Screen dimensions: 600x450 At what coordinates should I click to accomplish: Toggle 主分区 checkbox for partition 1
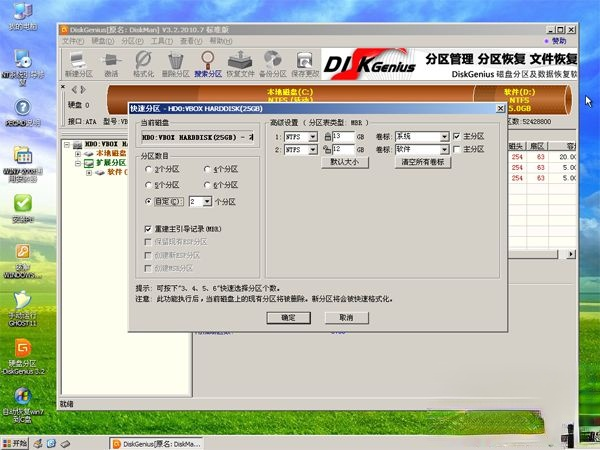457,136
